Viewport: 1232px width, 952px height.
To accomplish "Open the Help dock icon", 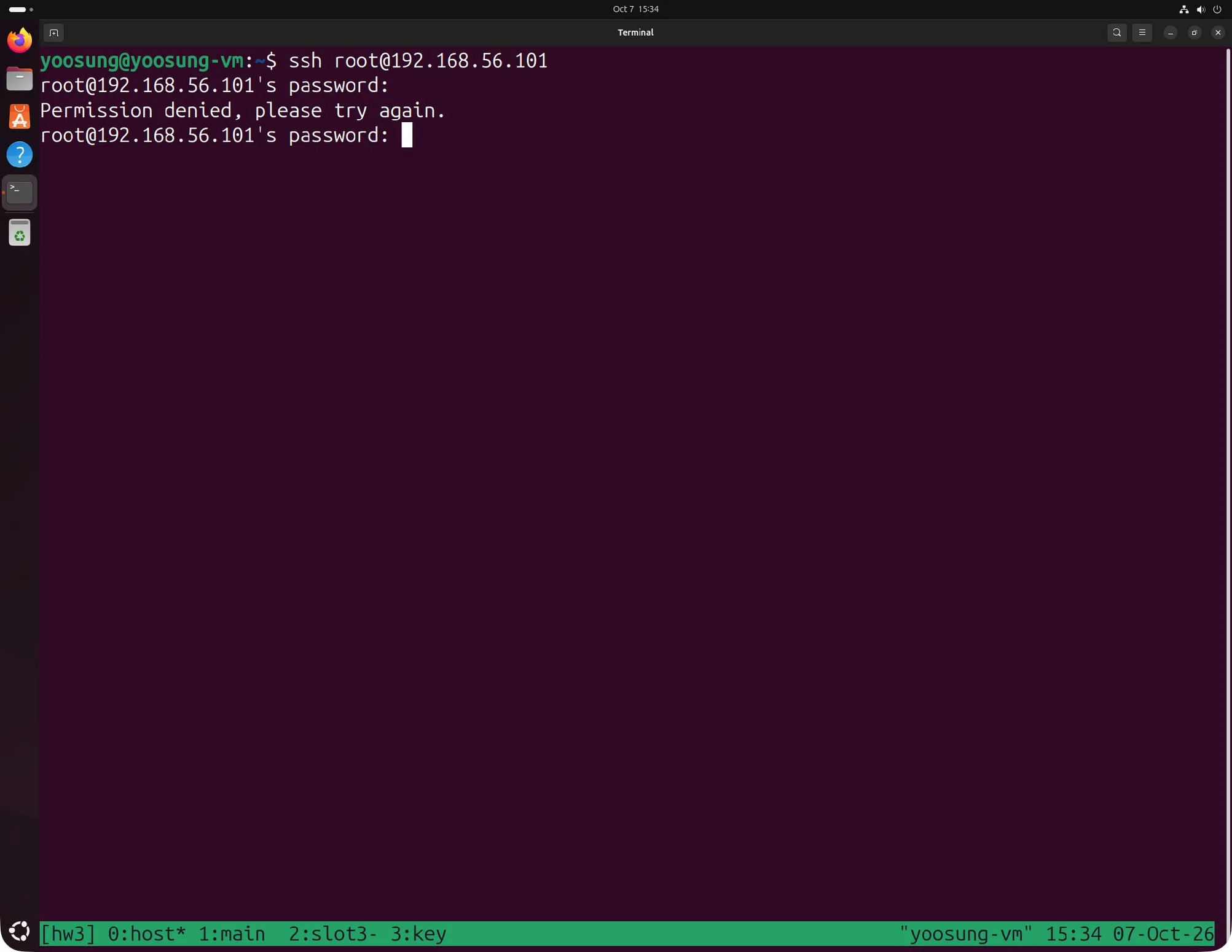I will point(20,155).
